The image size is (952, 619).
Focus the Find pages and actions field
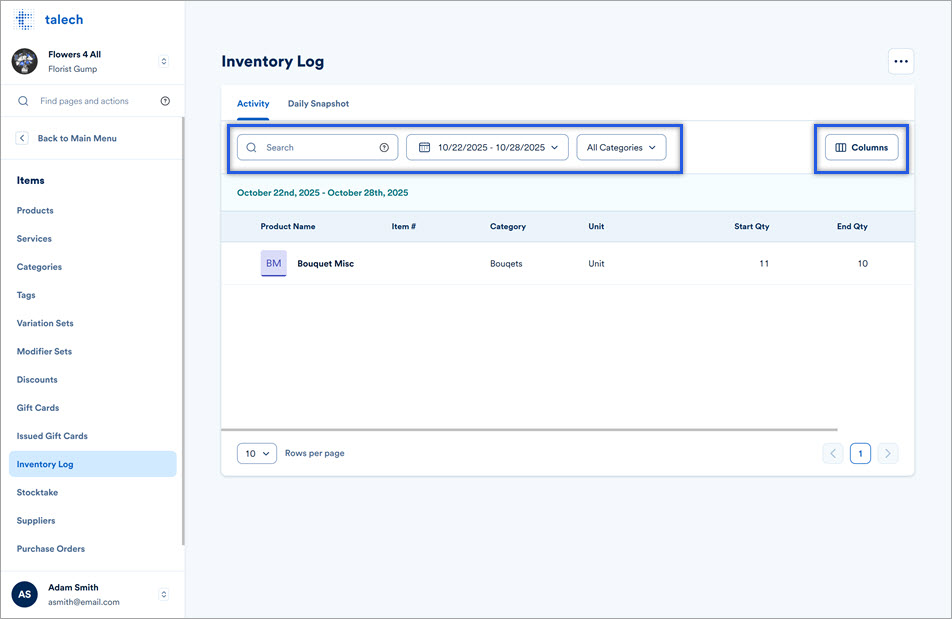(91, 101)
